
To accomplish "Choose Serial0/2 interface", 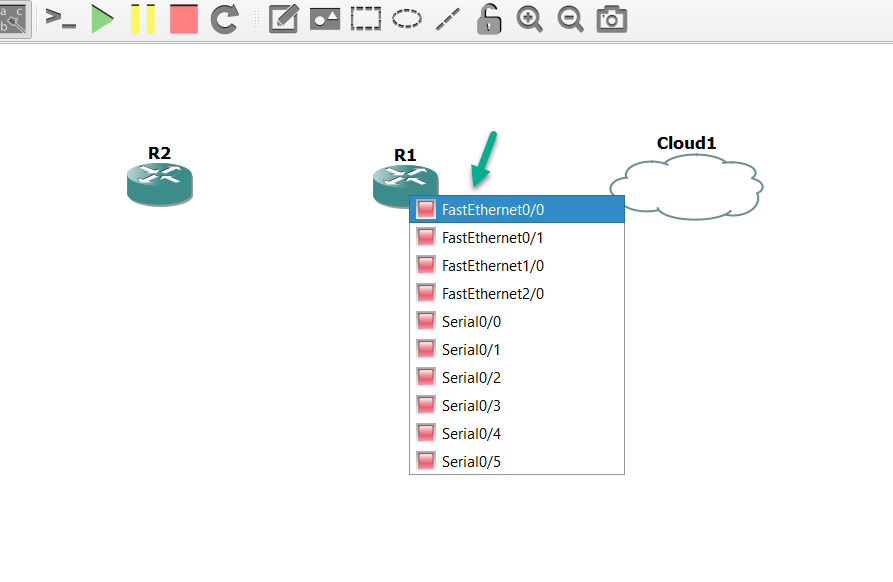I will click(x=517, y=377).
